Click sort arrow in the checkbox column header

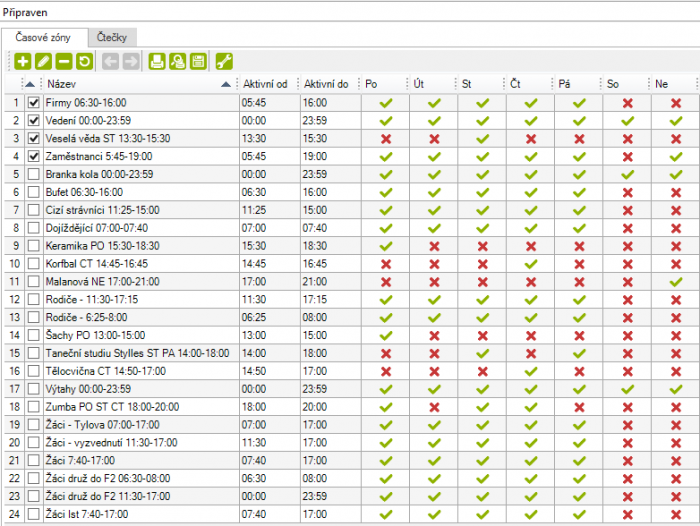coord(29,84)
